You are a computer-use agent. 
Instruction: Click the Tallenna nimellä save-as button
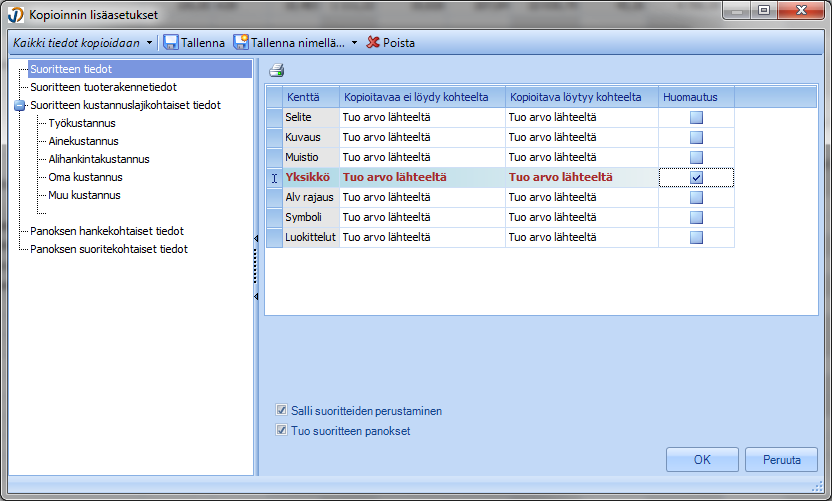(290, 43)
